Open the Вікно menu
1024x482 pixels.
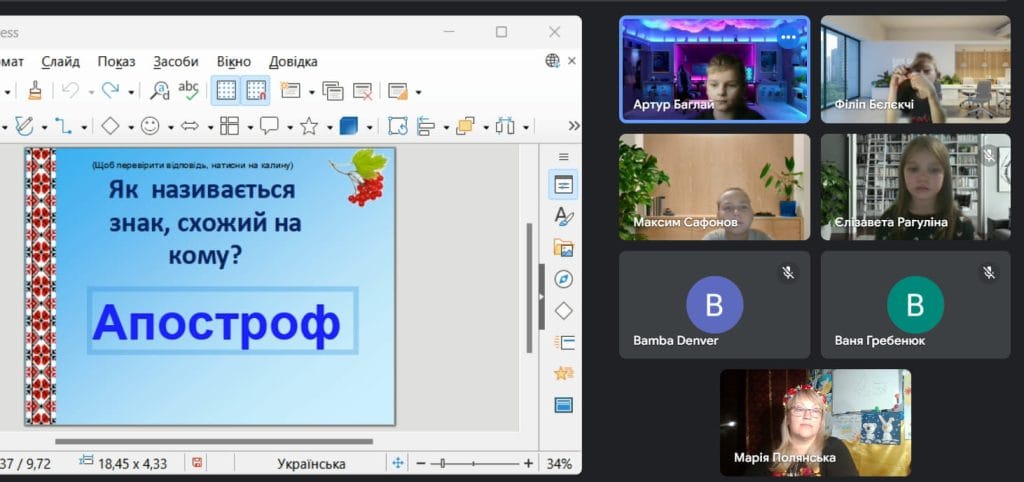pos(234,61)
